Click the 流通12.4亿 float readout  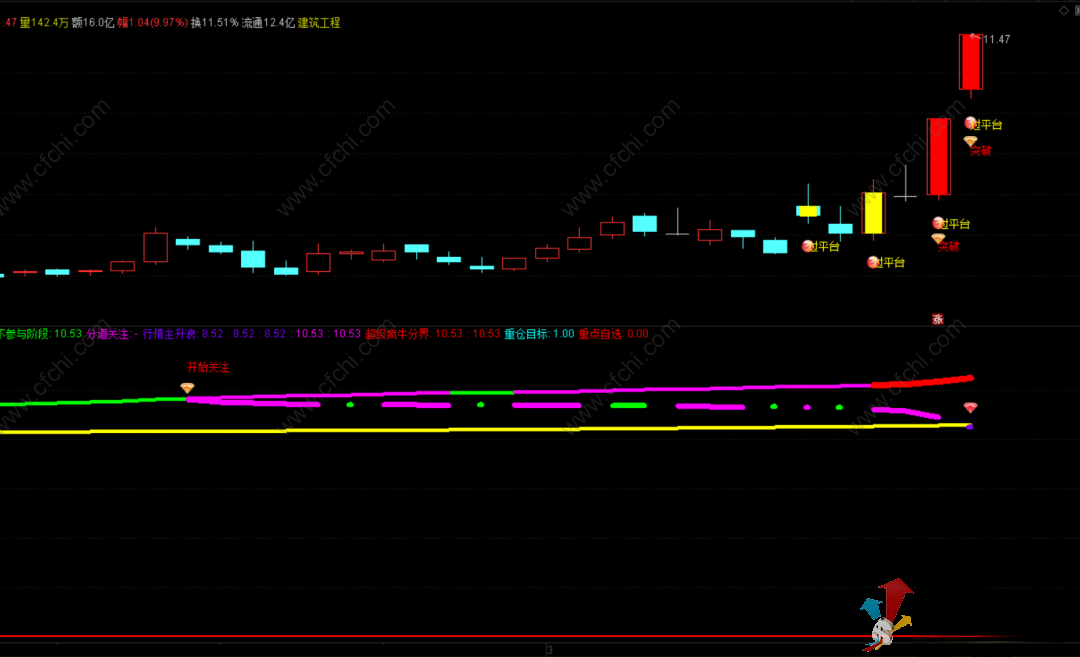[268, 23]
